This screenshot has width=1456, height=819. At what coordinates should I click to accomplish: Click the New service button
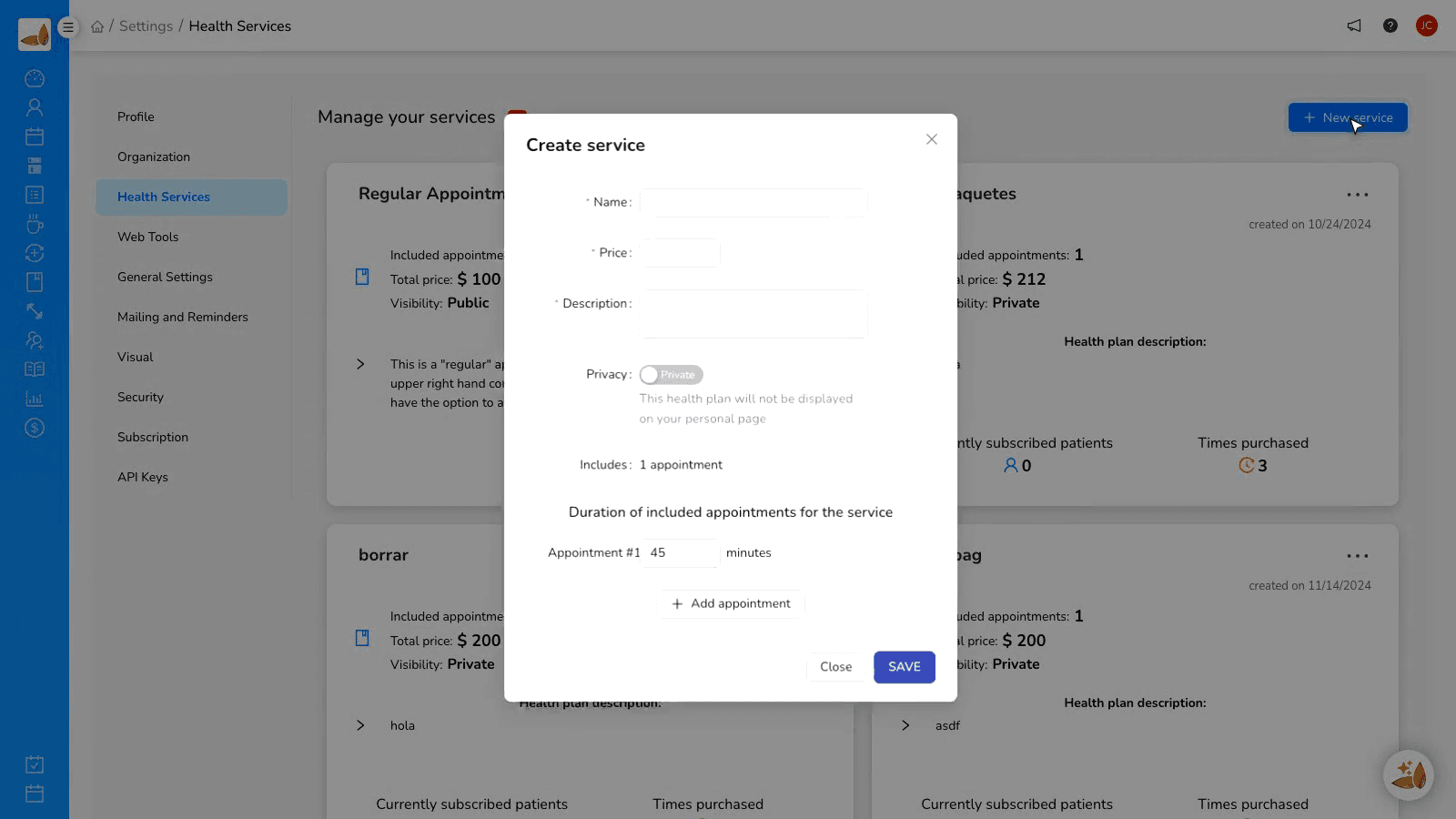point(1348,117)
